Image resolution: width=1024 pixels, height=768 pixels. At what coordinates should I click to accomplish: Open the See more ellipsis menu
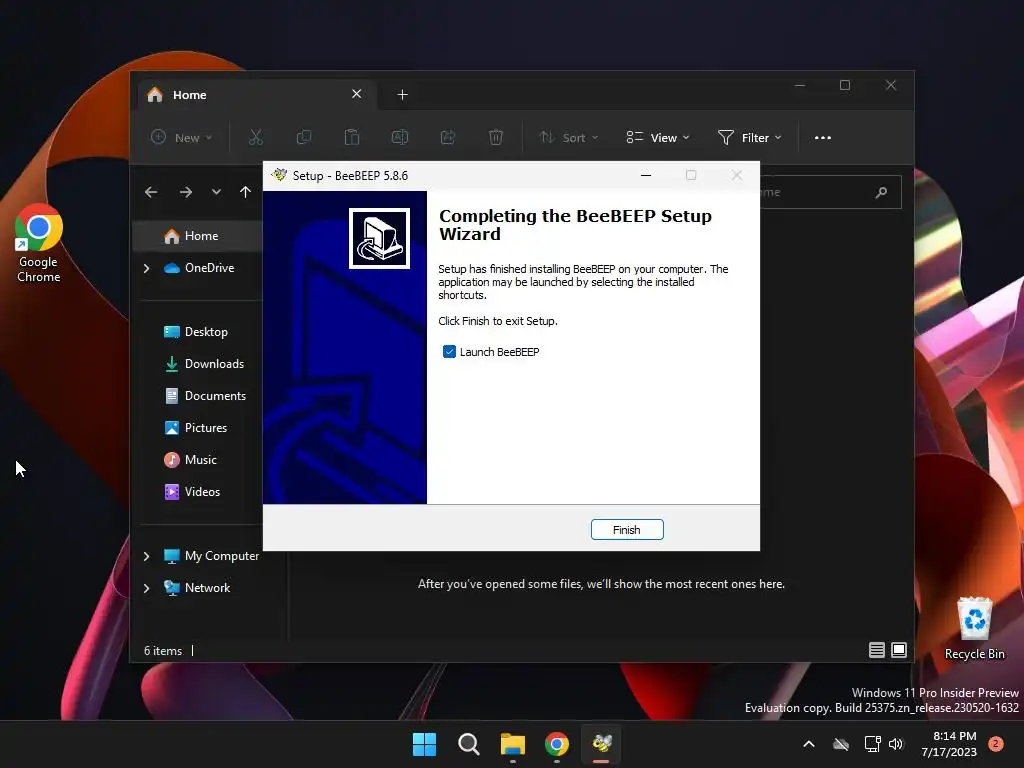[823, 138]
